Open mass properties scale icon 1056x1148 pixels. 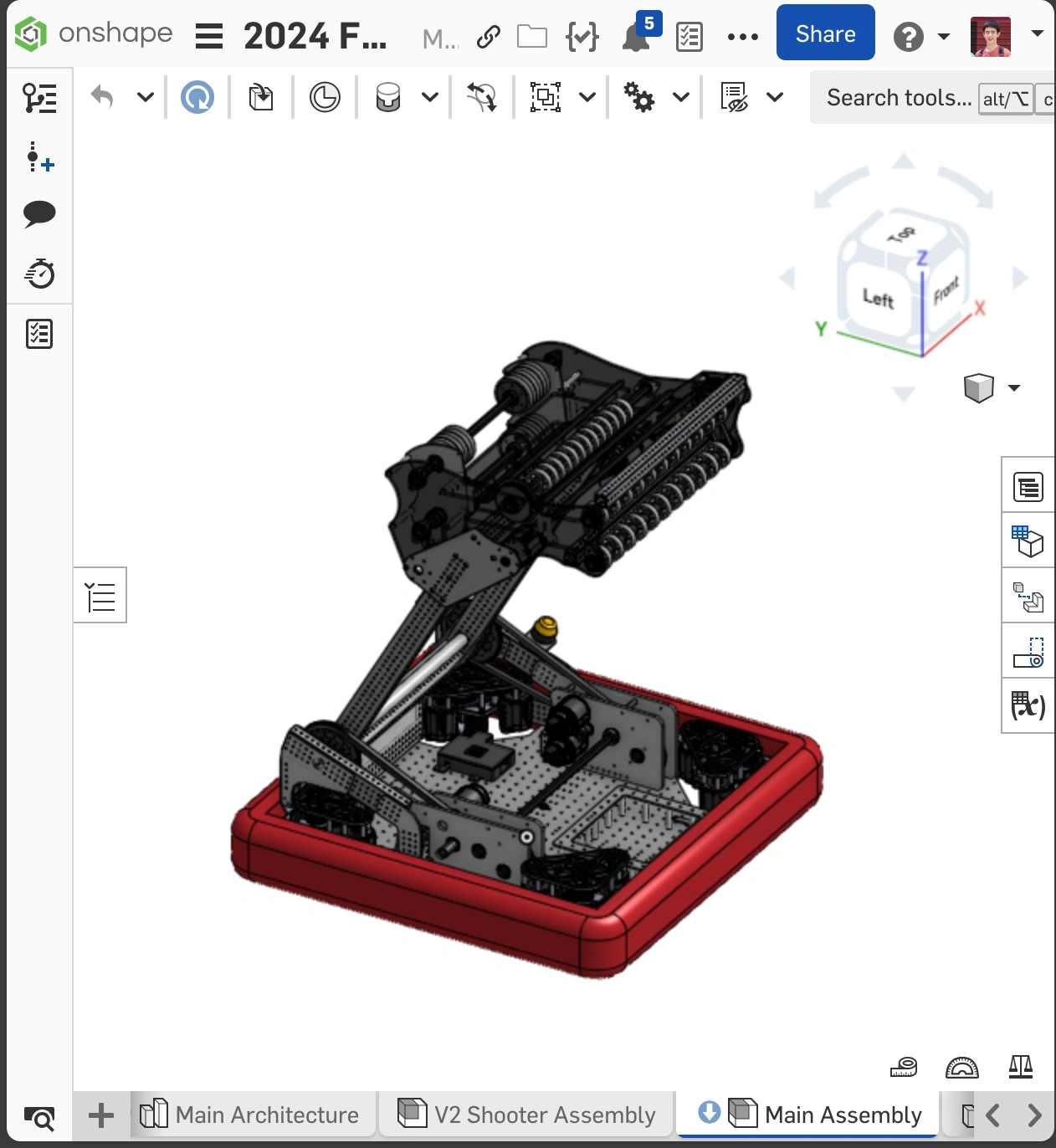[x=1021, y=1066]
